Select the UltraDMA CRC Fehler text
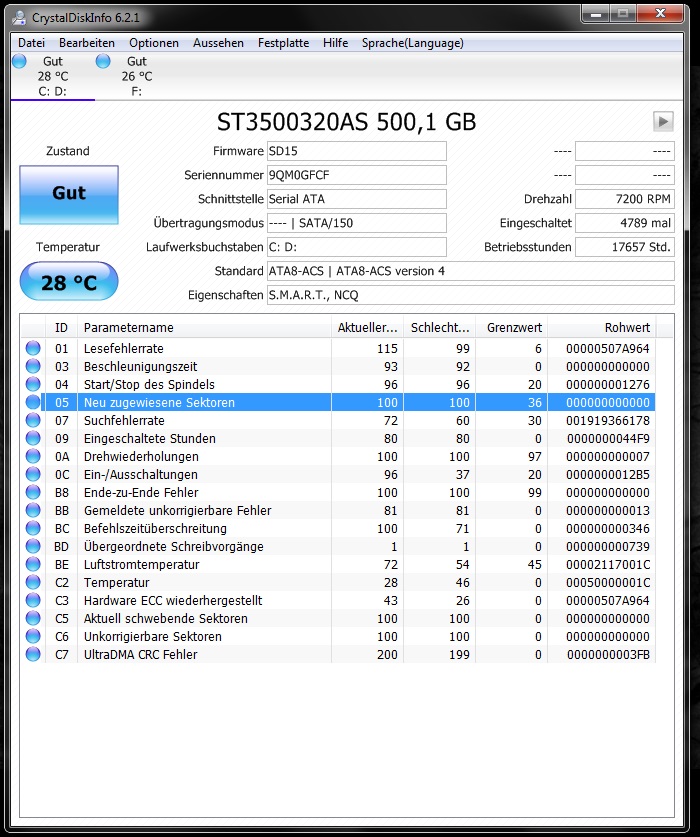The image size is (700, 837). (x=140, y=654)
